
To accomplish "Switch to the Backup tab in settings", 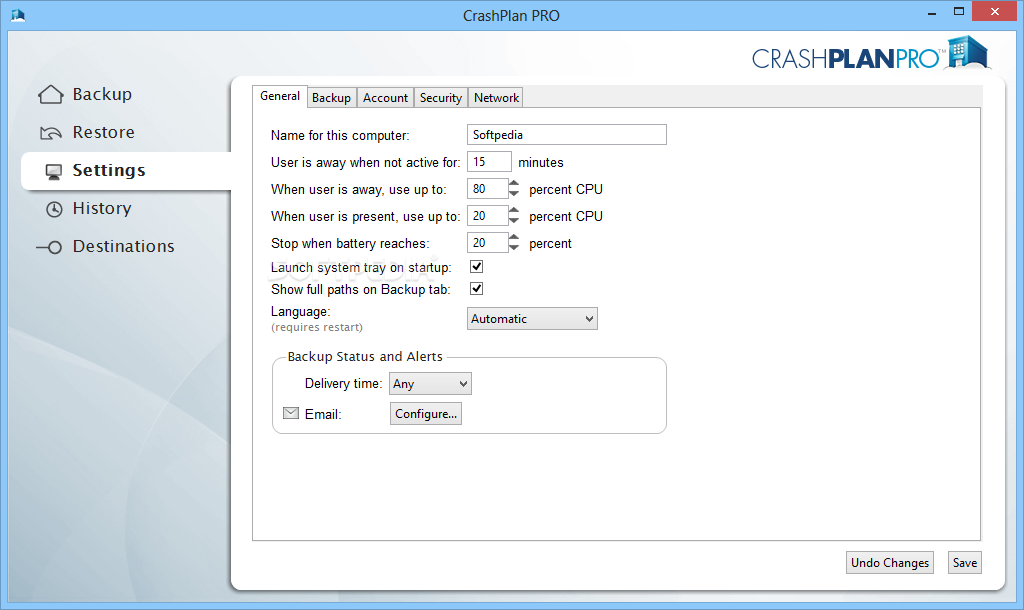I will (x=331, y=97).
